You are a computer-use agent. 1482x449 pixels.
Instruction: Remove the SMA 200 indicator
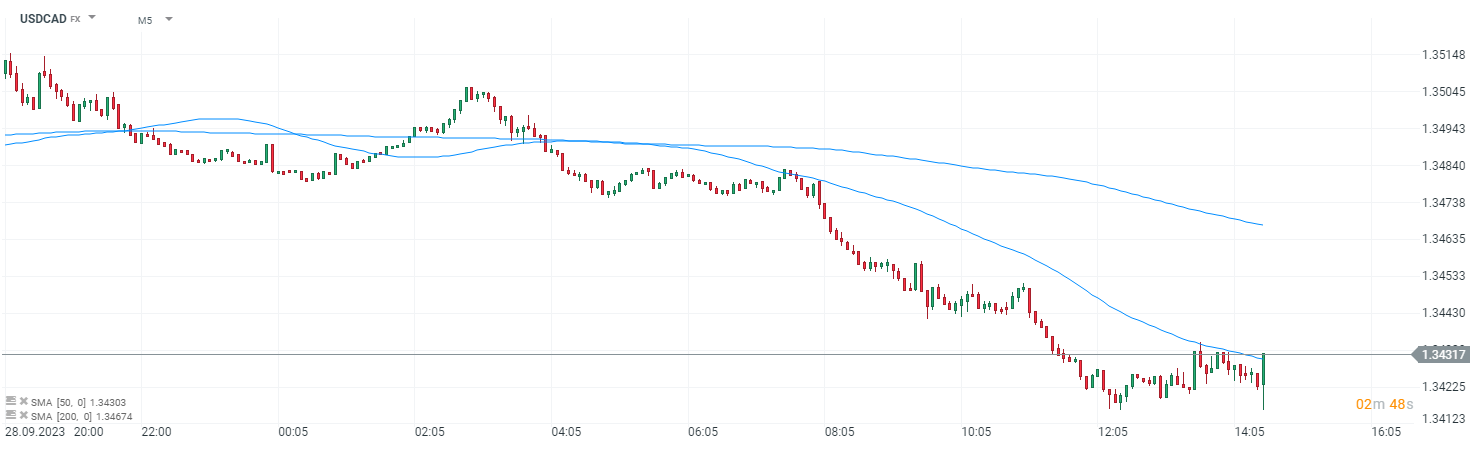pyautogui.click(x=23, y=414)
